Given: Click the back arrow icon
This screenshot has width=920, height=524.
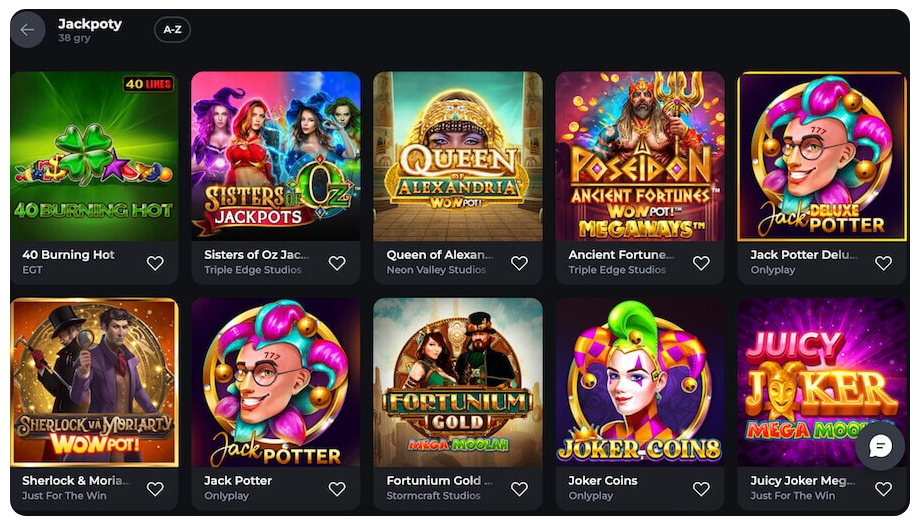Looking at the screenshot, I should 27,30.
